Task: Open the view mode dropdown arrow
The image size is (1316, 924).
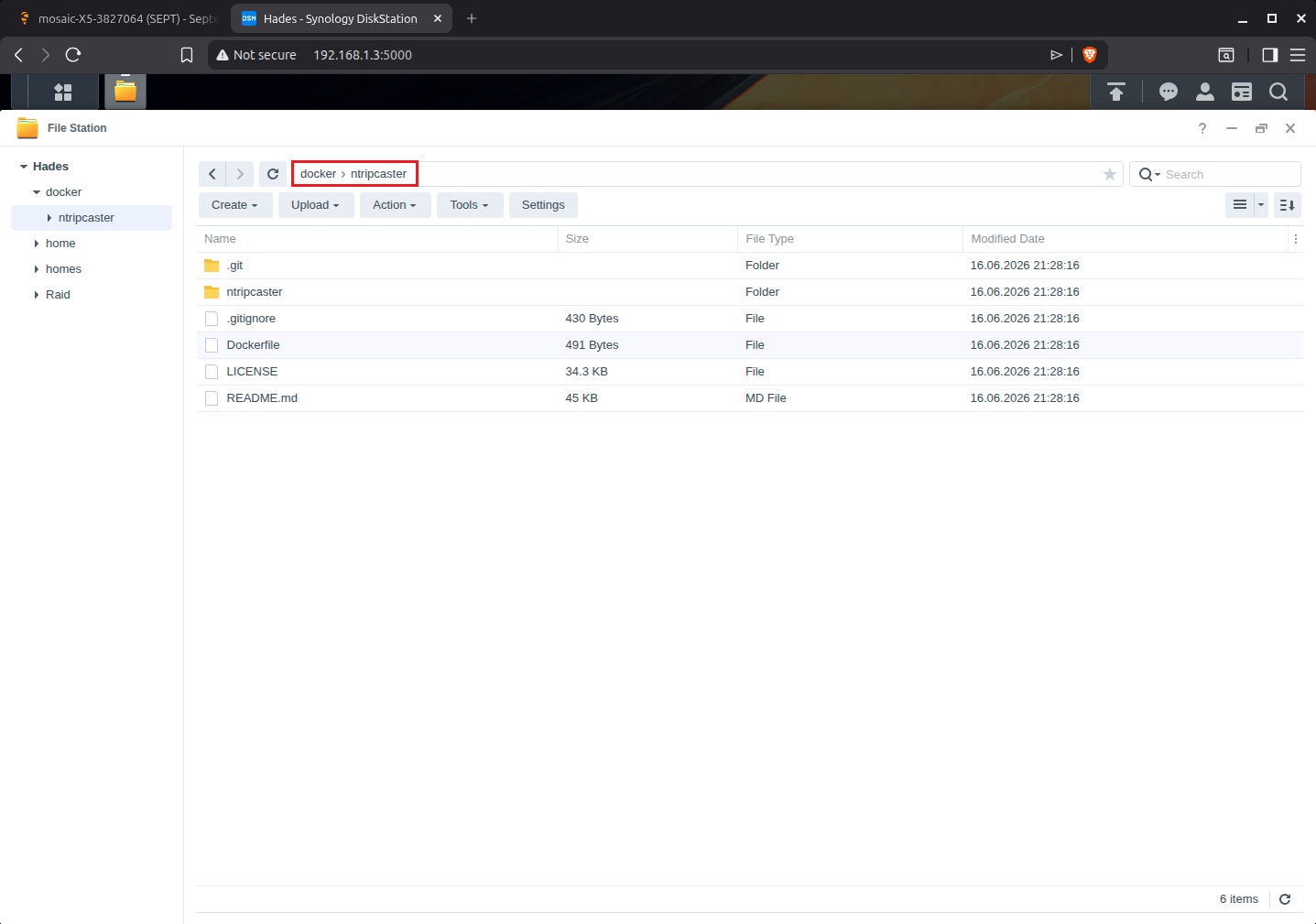Action: pyautogui.click(x=1261, y=205)
